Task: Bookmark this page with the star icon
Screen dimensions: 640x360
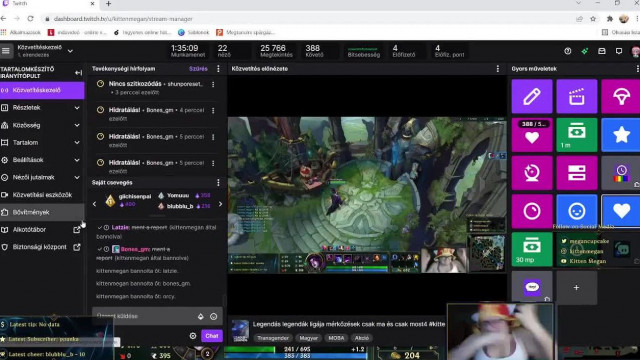Action: [593, 19]
